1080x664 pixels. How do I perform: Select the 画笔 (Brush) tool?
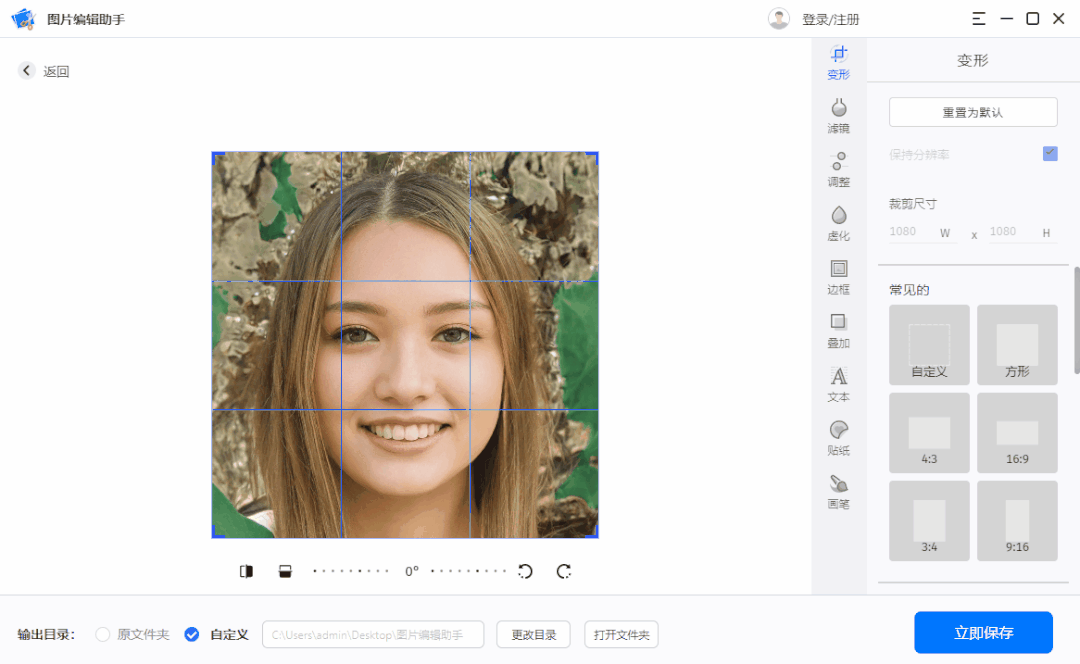839,491
